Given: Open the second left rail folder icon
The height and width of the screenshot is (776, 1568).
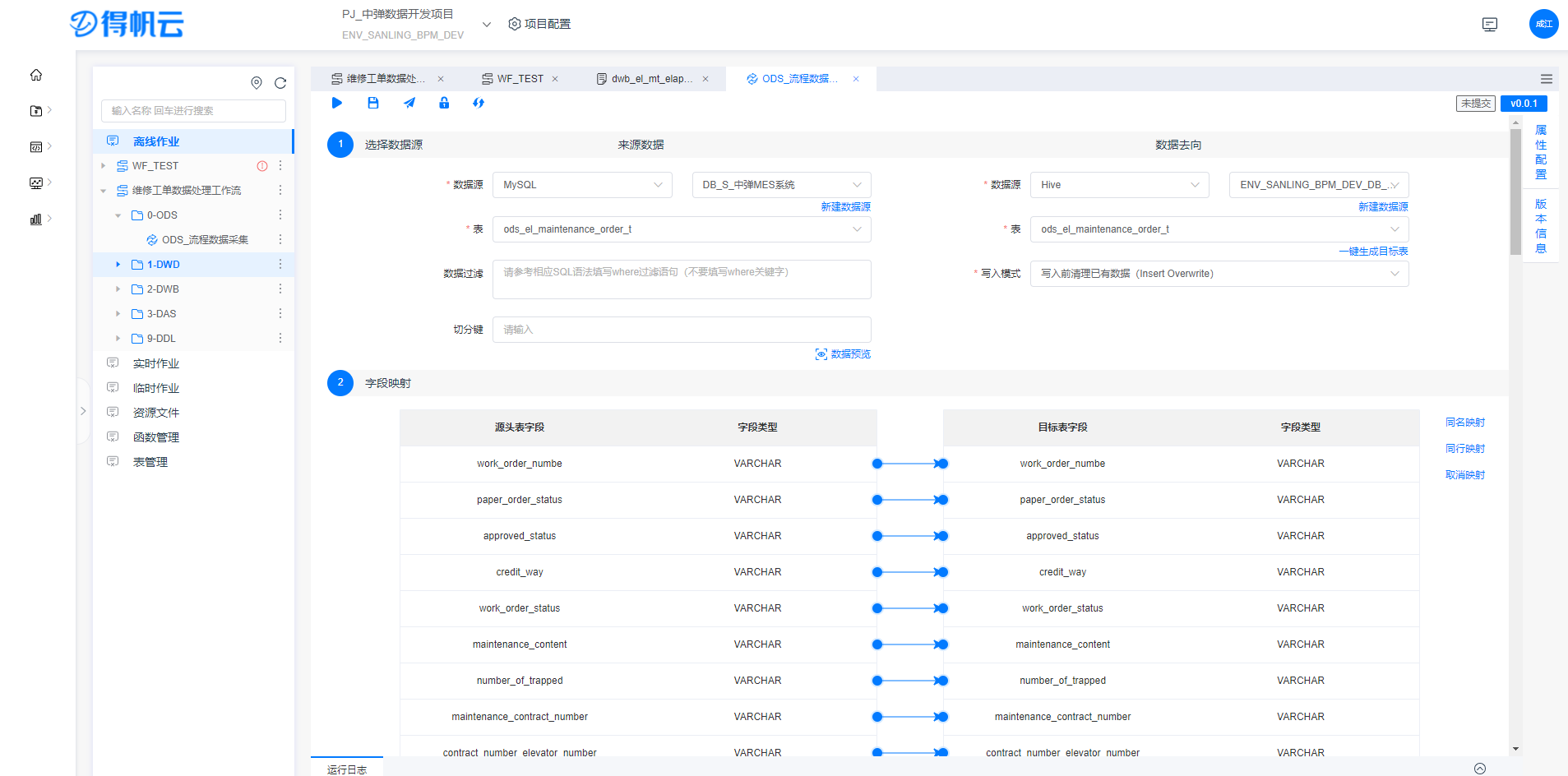Looking at the screenshot, I should pos(36,111).
